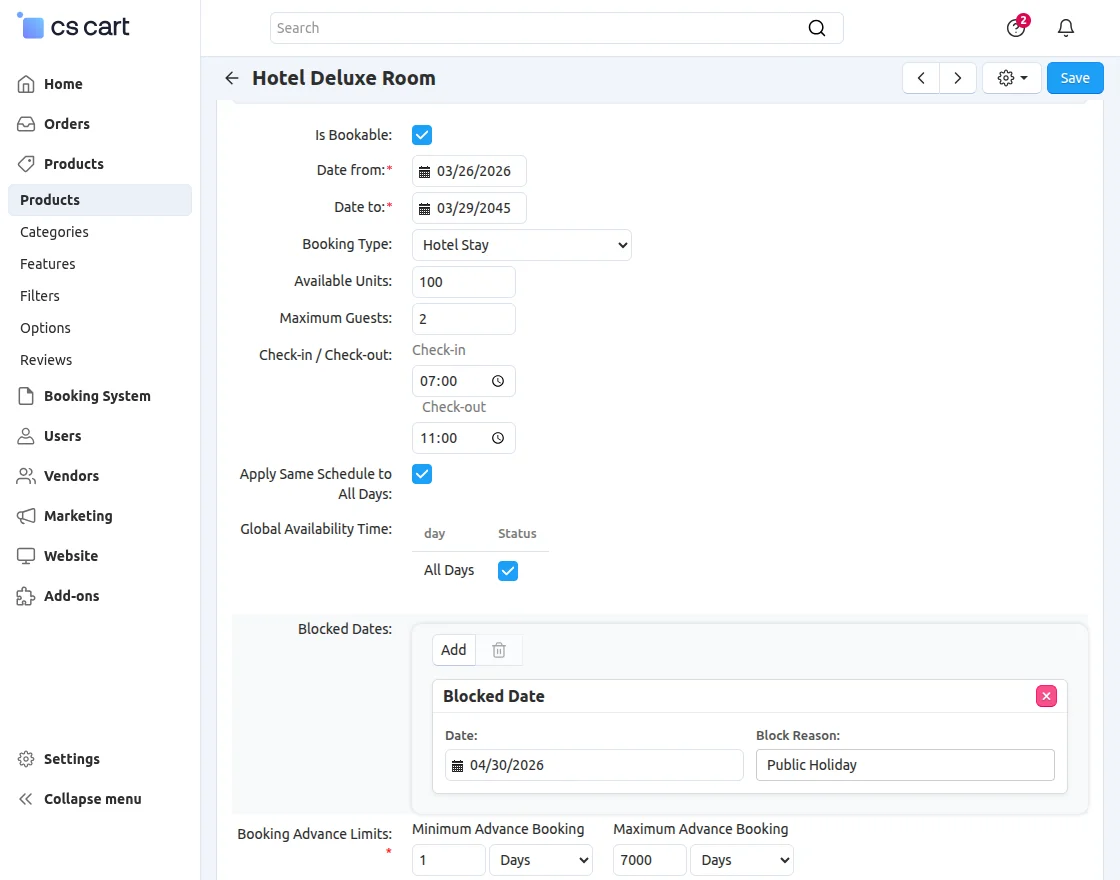Open the gear settings dropdown in the header

pos(1012,78)
